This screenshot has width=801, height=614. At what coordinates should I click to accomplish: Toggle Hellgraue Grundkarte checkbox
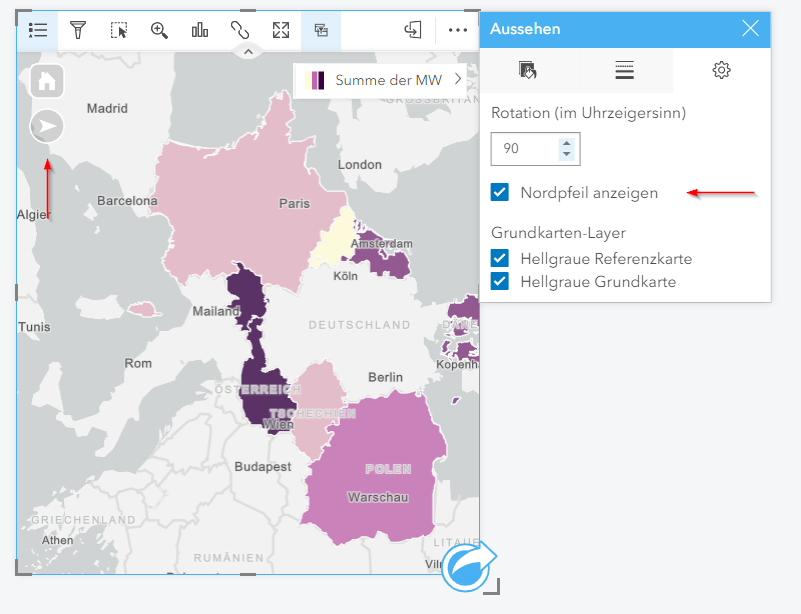click(x=500, y=281)
